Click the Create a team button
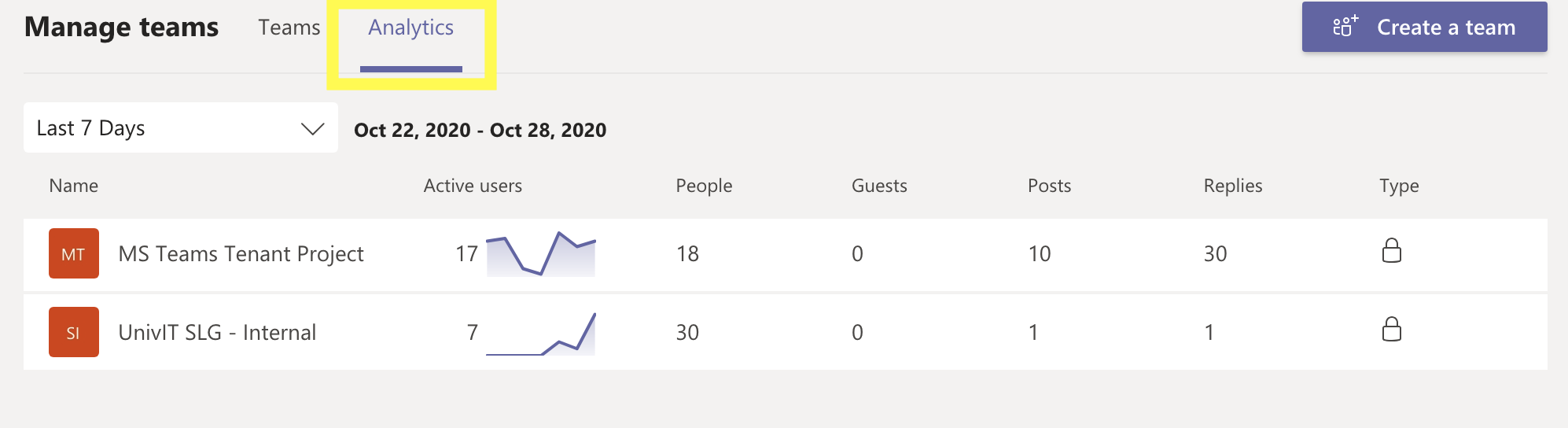Image resolution: width=1568 pixels, height=428 pixels. 1424,27
